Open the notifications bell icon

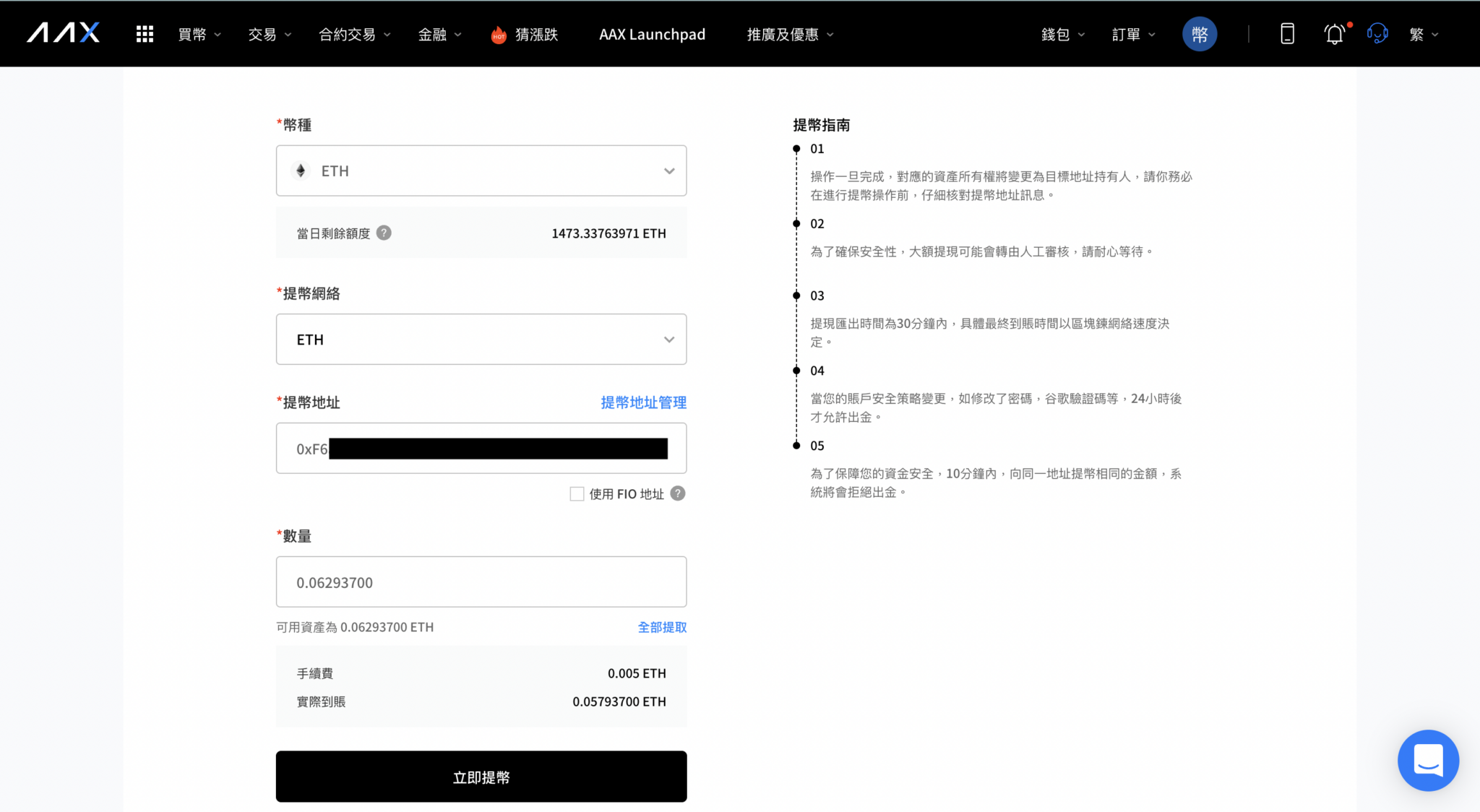coord(1334,34)
